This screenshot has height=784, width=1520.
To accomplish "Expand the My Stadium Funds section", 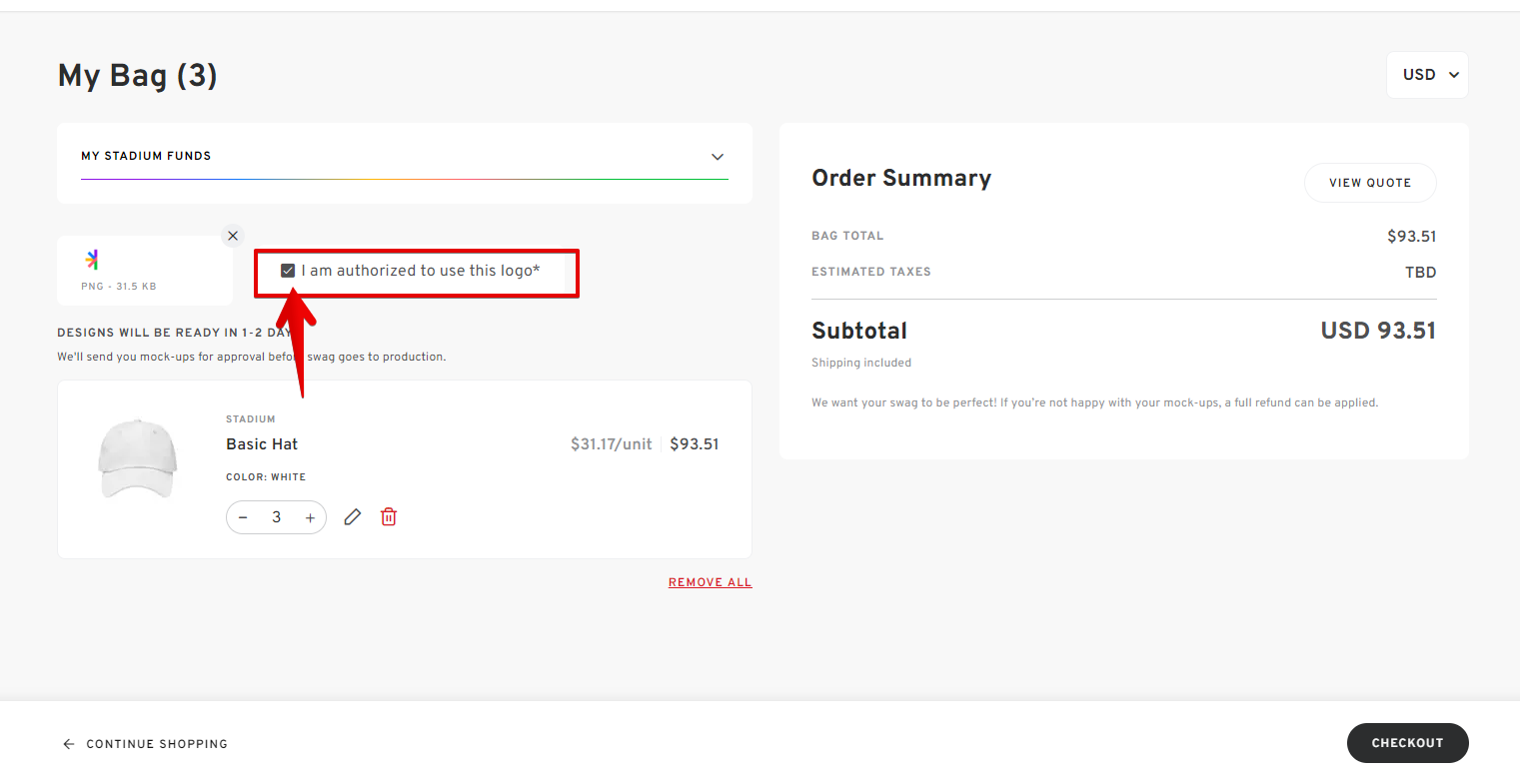I will tap(717, 157).
